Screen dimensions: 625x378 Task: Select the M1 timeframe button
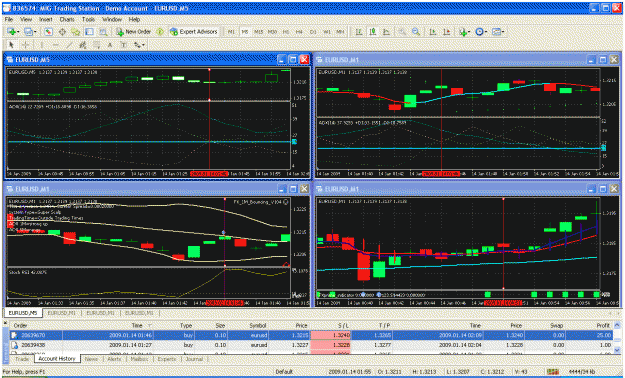231,32
